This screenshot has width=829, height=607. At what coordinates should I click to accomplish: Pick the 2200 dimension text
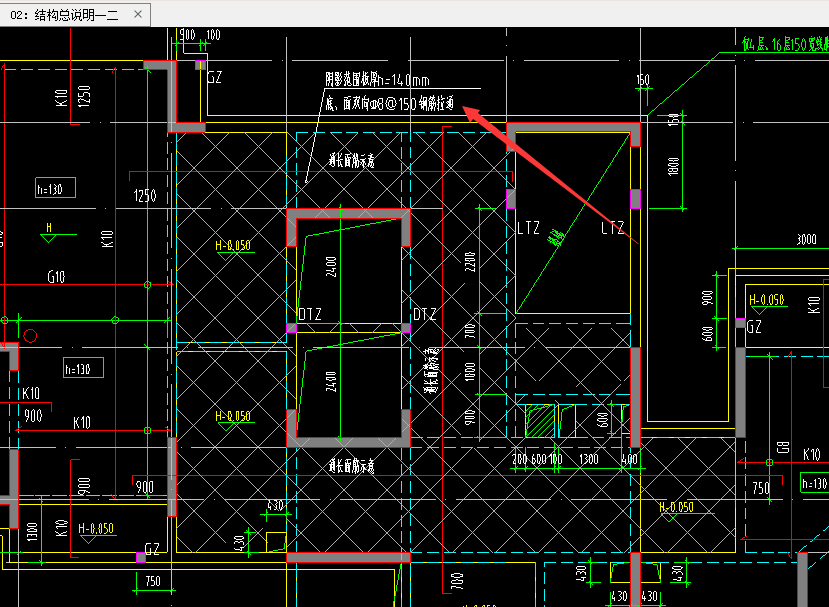point(469,262)
